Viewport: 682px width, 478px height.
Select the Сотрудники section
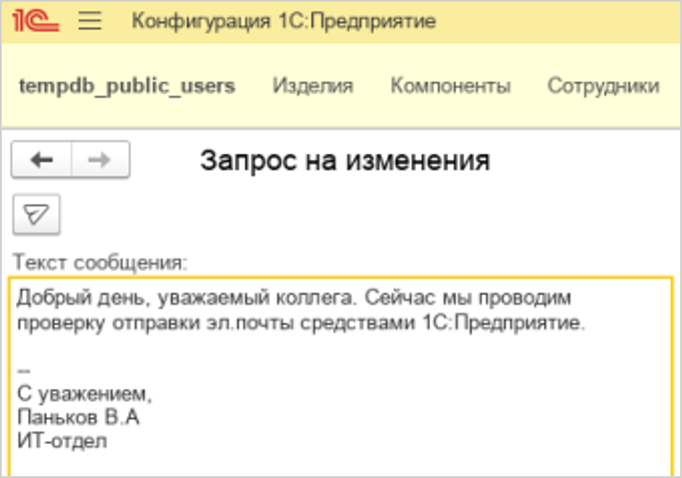point(603,86)
